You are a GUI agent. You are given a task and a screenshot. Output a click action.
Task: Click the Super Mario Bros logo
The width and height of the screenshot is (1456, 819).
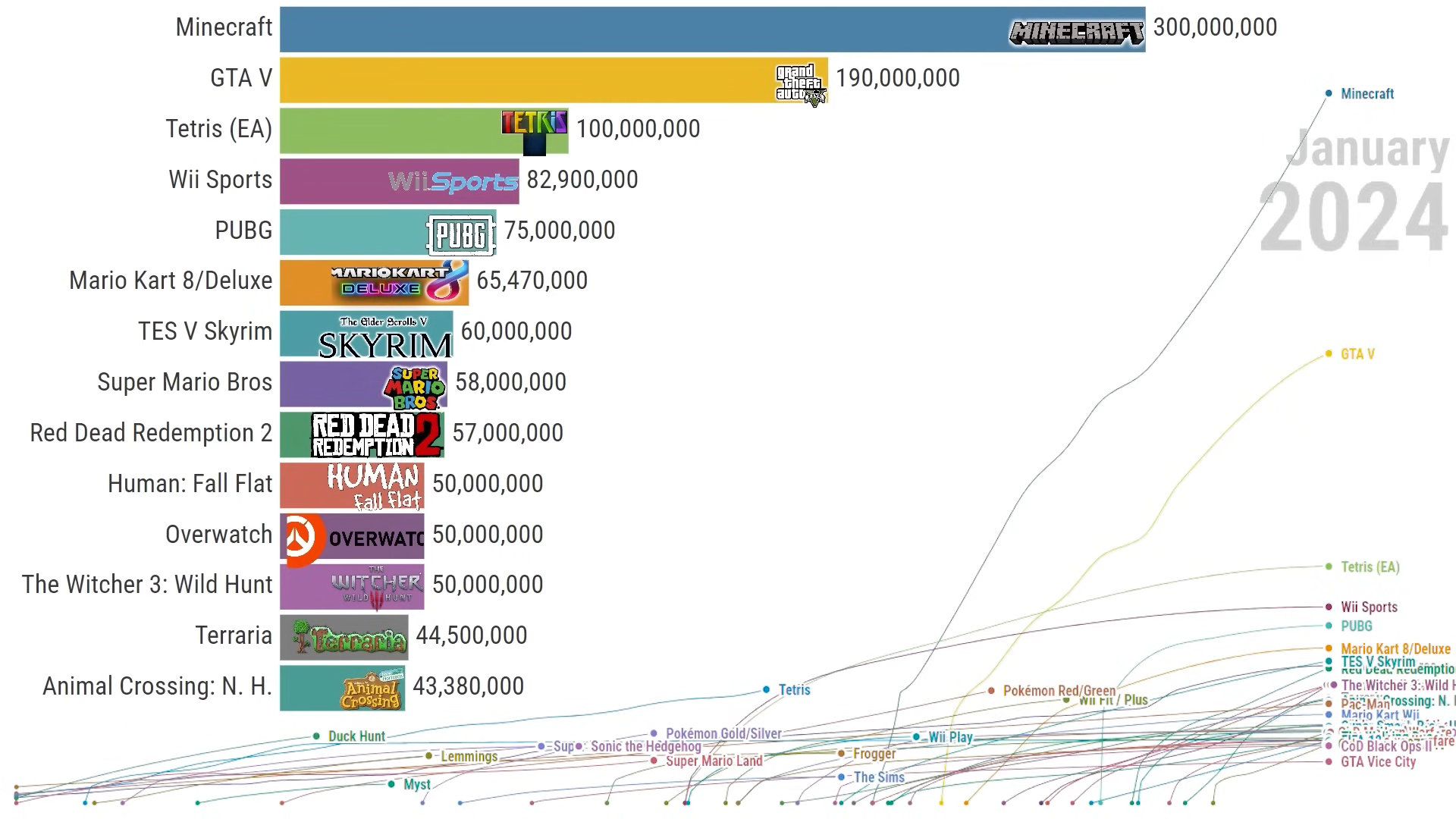pyautogui.click(x=414, y=387)
